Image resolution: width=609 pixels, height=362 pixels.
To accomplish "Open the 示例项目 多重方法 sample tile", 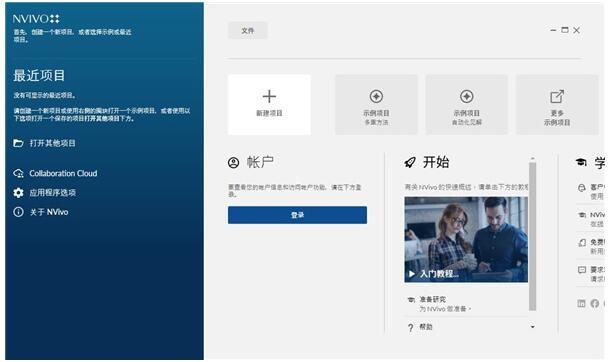I will [376, 104].
